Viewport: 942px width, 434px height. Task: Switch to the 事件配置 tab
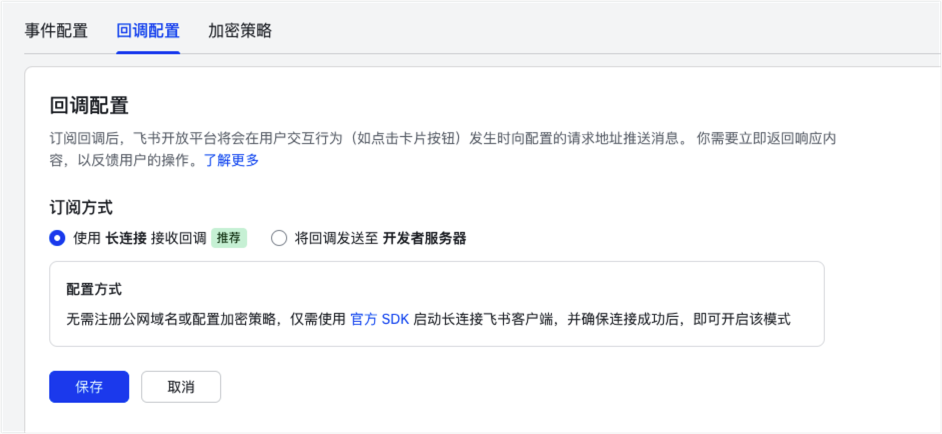point(56,30)
